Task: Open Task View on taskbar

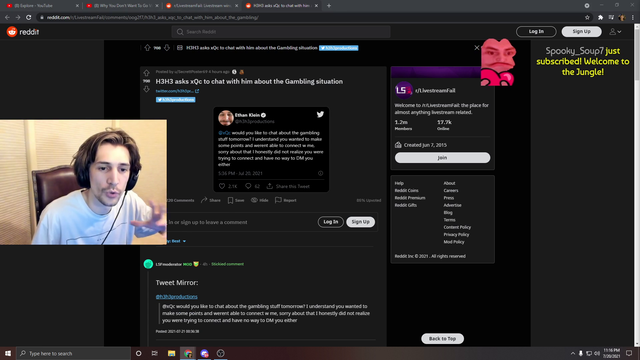Action: point(154,353)
